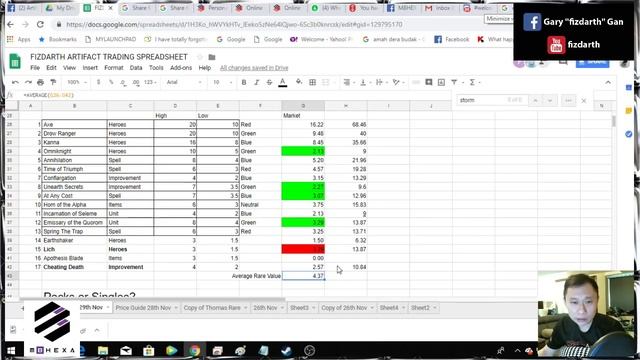Viewport: 640px width, 360px height.
Task: Click the Undo toolbar icon
Action: coord(15,82)
